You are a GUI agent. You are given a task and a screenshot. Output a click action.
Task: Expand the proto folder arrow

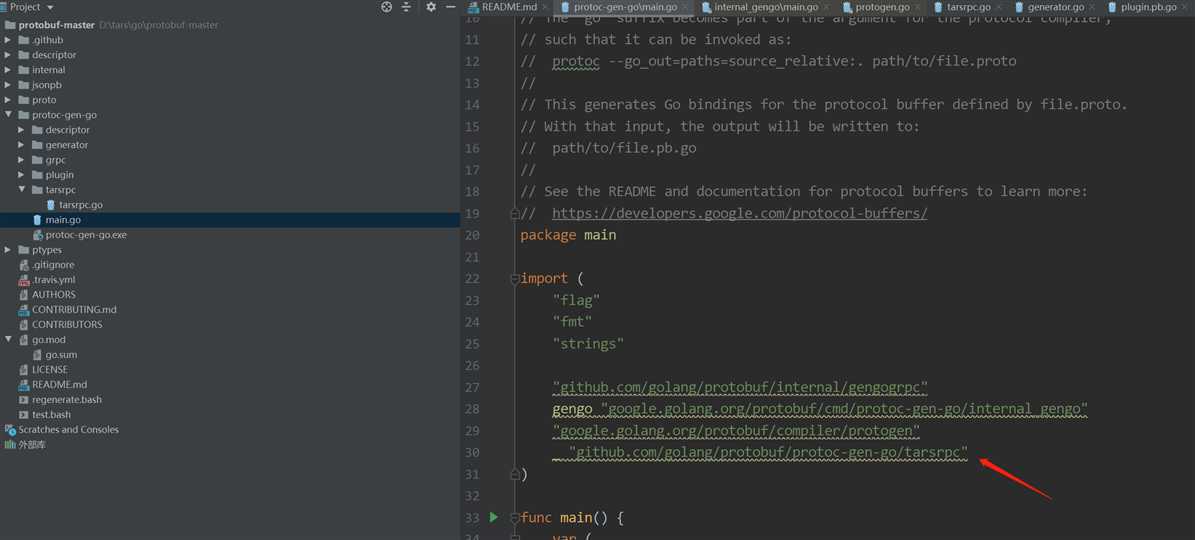pyautogui.click(x=8, y=100)
